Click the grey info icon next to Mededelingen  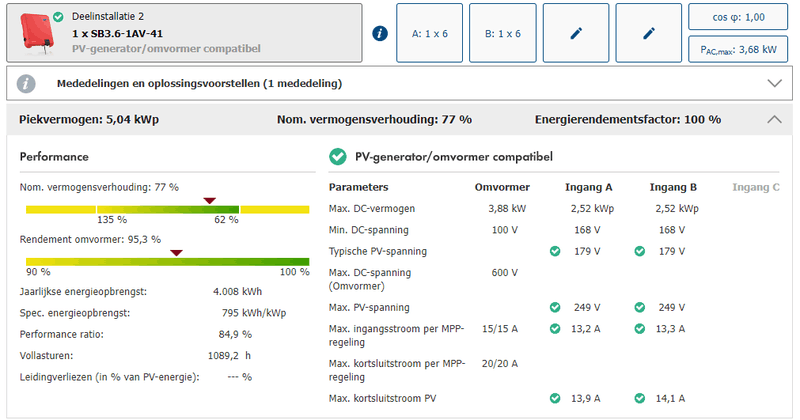(x=27, y=83)
